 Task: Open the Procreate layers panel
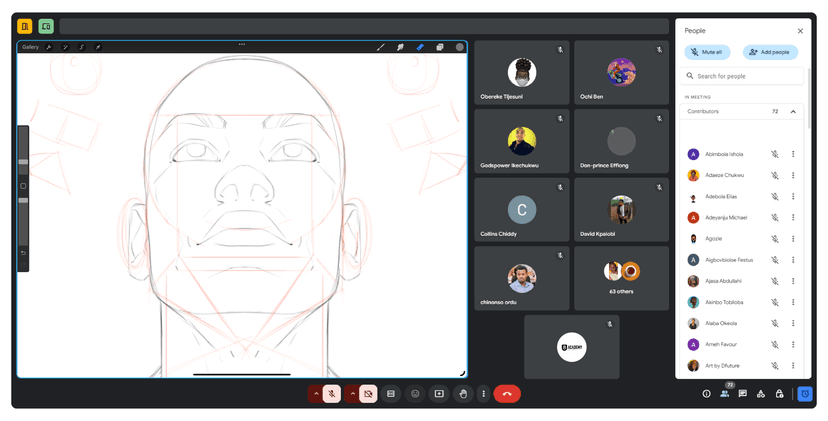coord(440,47)
